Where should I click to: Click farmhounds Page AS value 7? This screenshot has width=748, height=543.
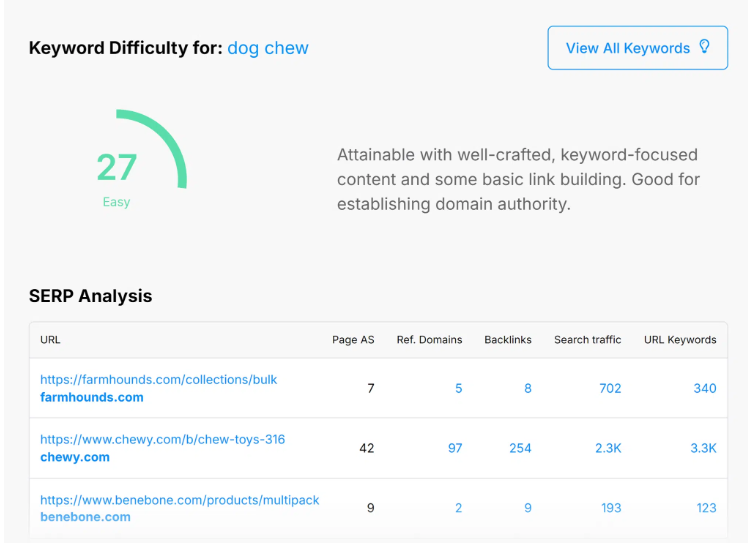click(371, 388)
